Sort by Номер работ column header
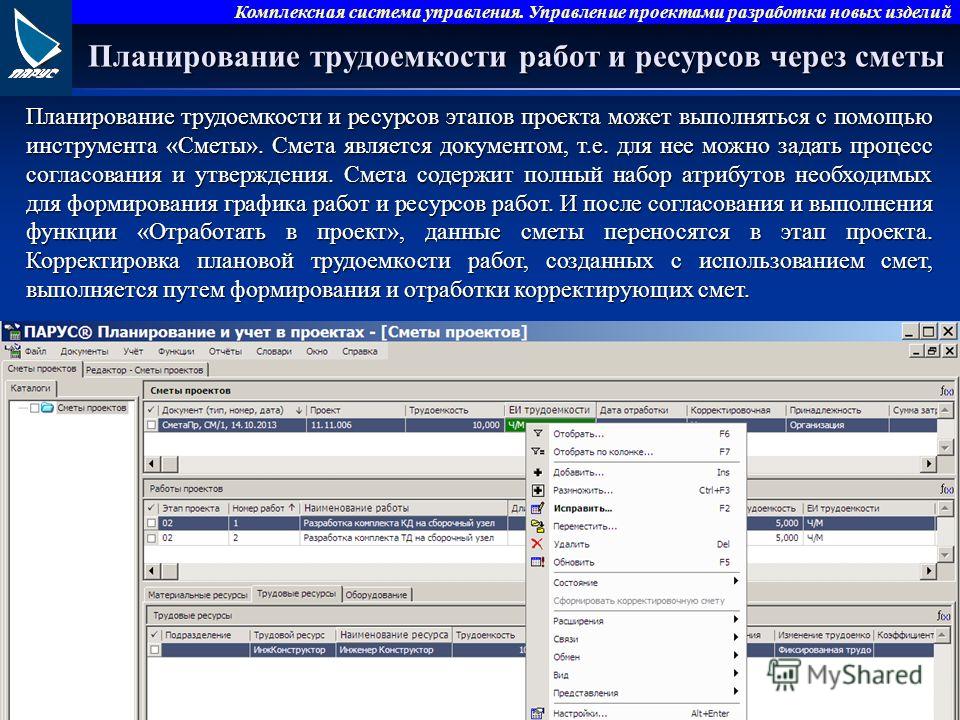960x720 pixels. coord(264,508)
